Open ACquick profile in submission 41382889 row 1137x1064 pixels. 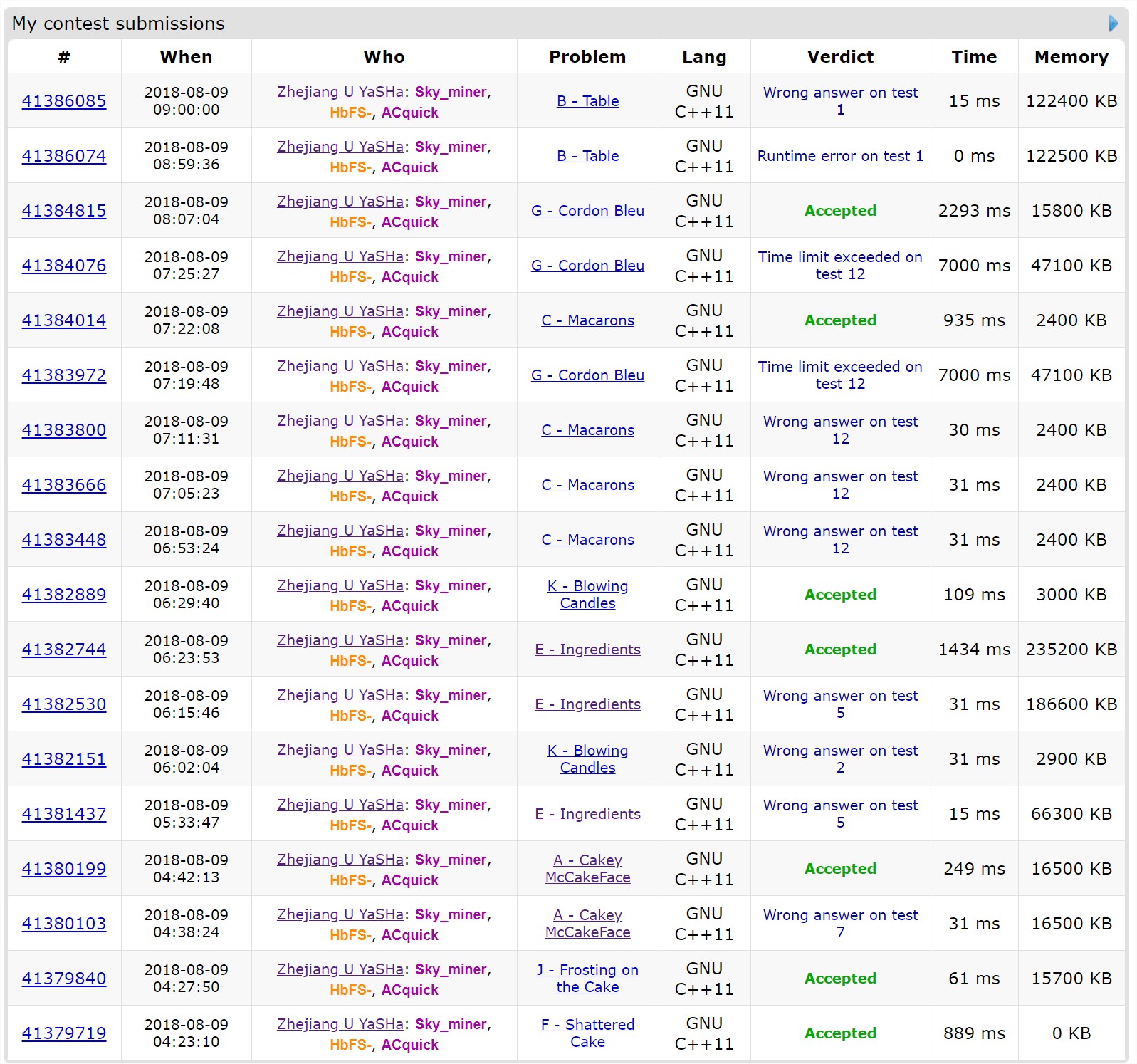409,606
